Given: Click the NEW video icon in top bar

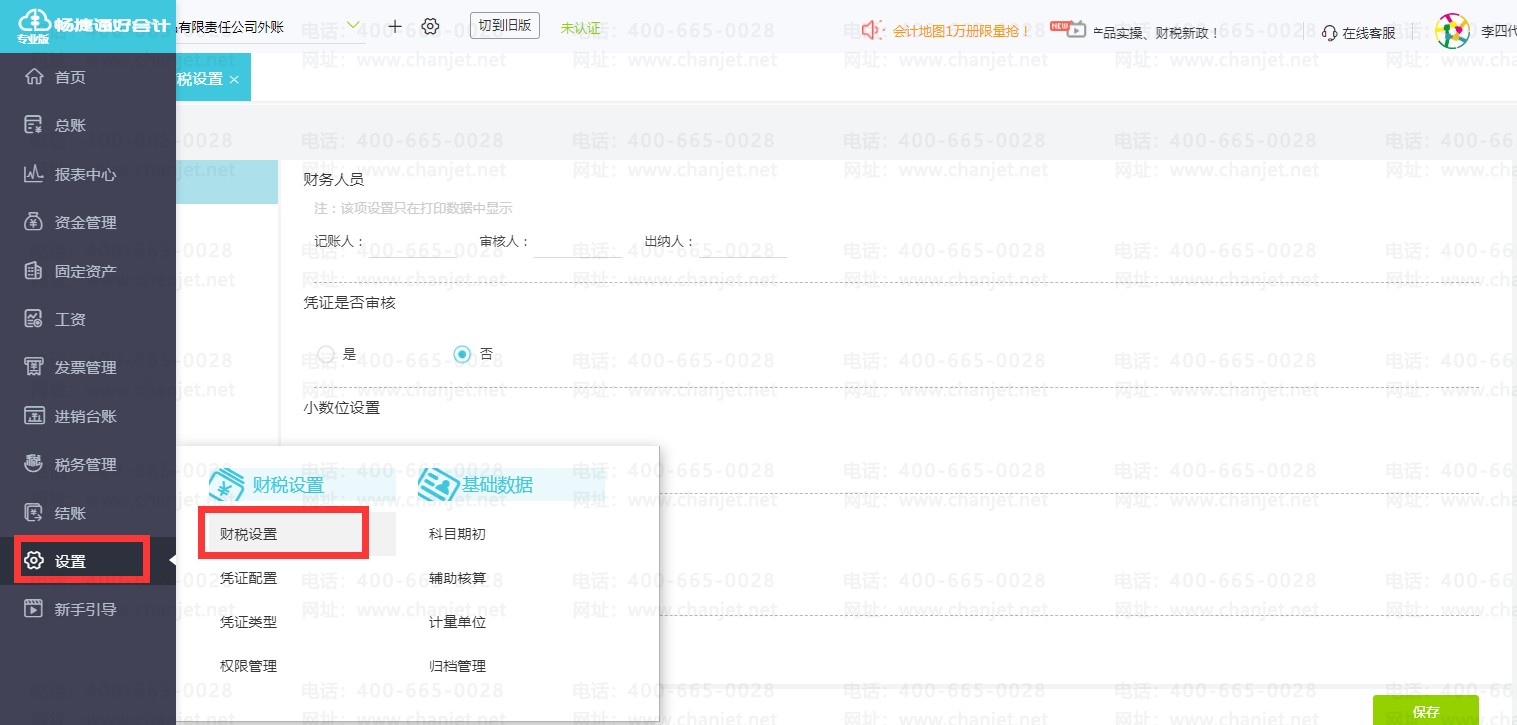Looking at the screenshot, I should click(x=1069, y=28).
